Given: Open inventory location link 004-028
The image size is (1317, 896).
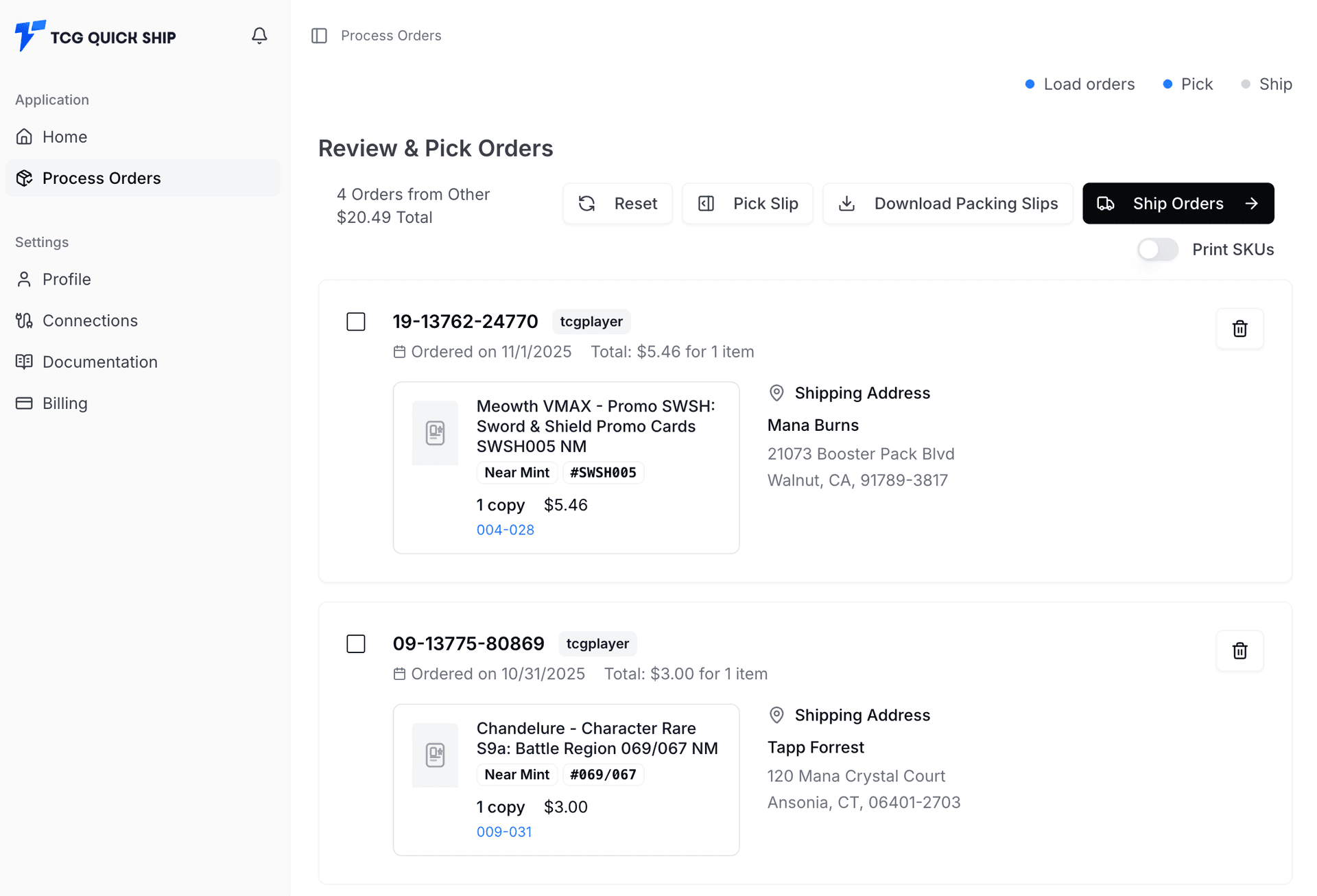Looking at the screenshot, I should point(506,530).
